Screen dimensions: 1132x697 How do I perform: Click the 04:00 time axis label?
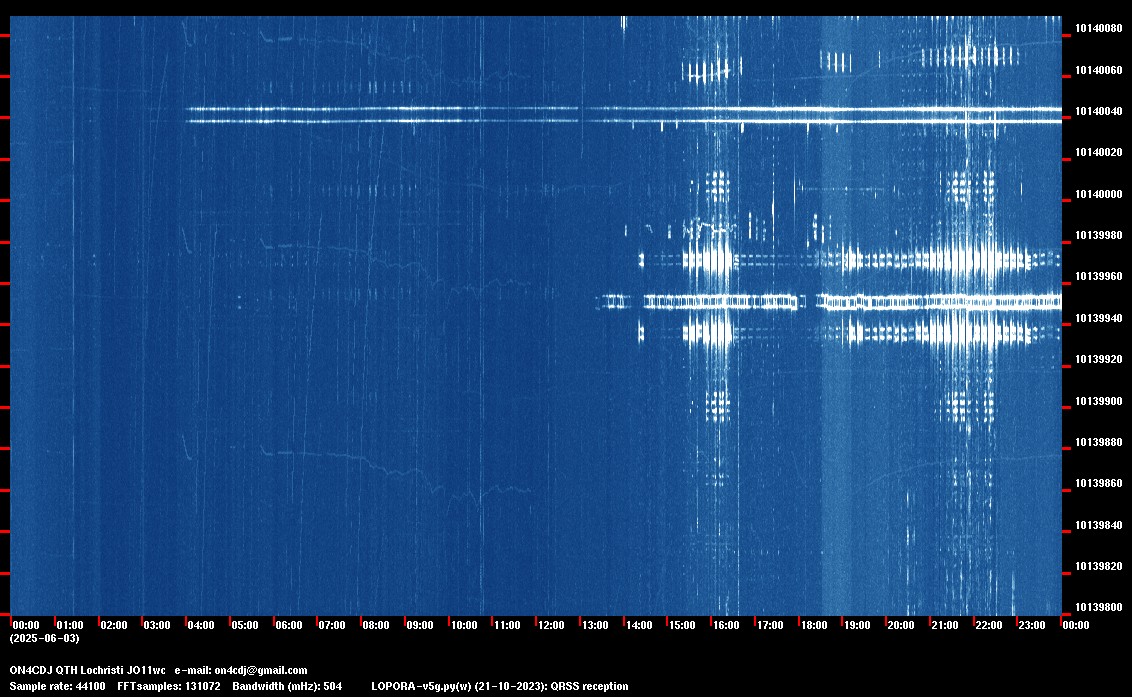click(x=201, y=625)
